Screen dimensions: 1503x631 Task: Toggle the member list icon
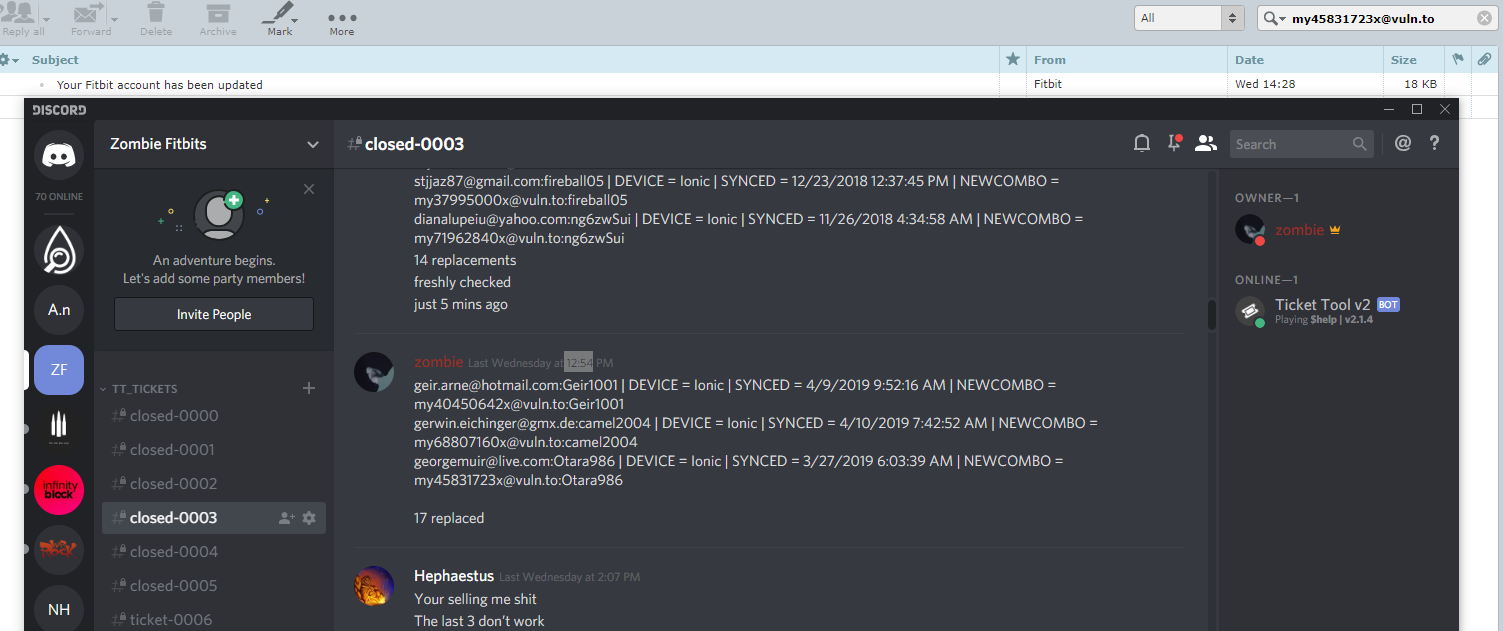coord(1206,144)
